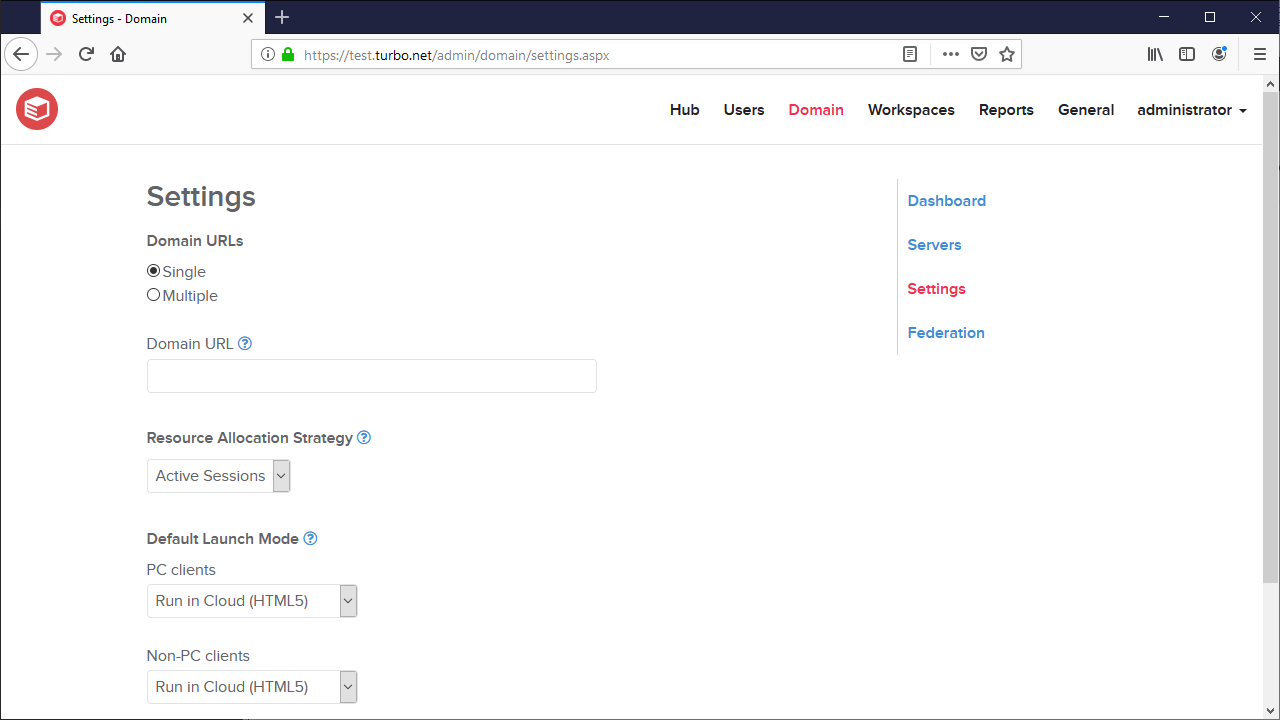This screenshot has height=720, width=1280.
Task: Click the tracking protection shield icon
Action: [x=978, y=54]
